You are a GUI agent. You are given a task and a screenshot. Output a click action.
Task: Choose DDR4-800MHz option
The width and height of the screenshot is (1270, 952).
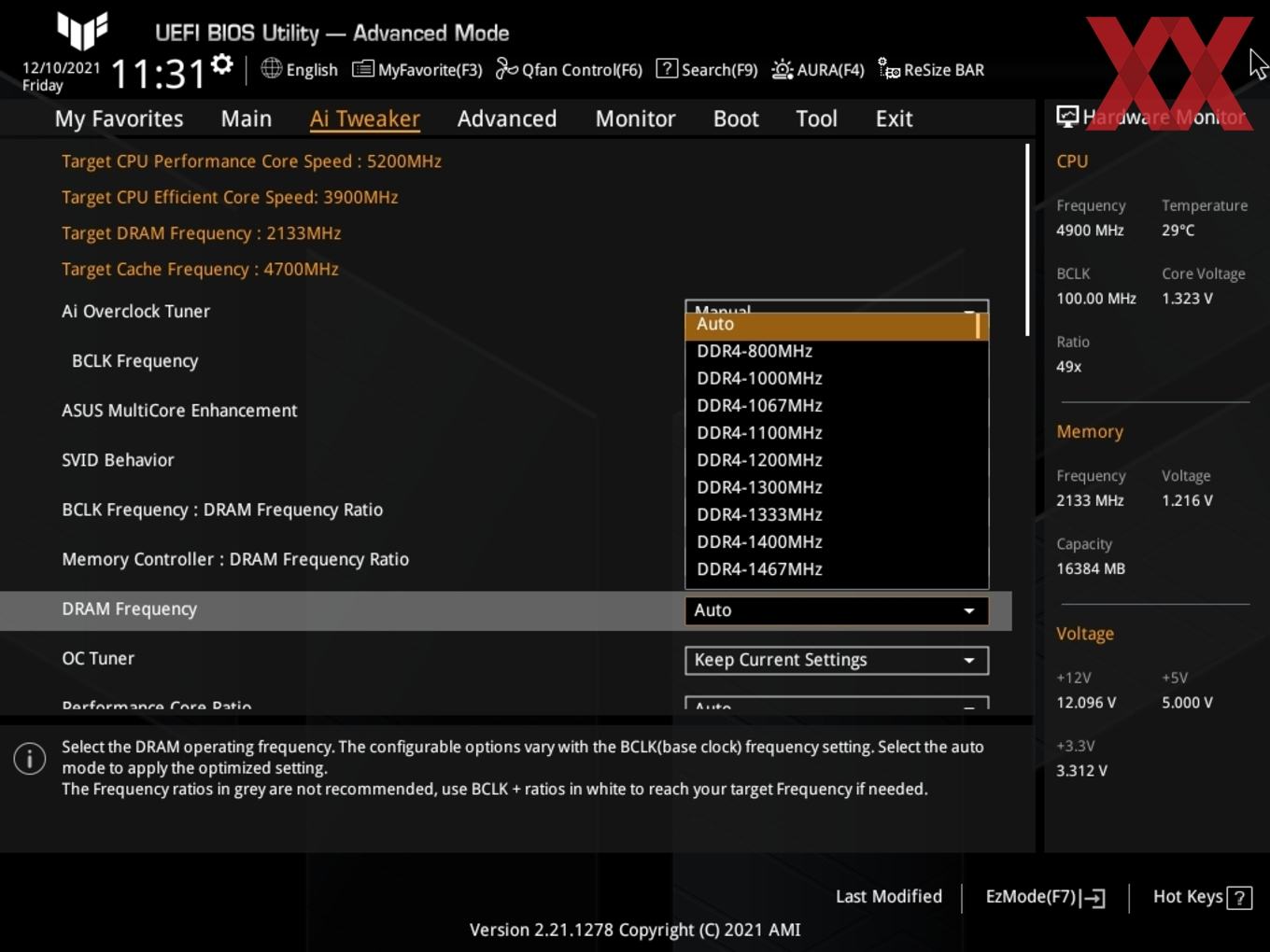755,352
